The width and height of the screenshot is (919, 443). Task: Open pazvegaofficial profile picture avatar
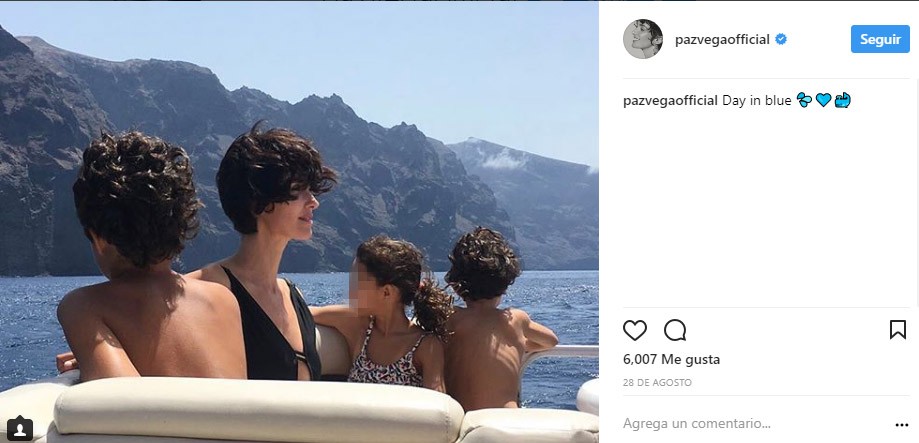[642, 39]
